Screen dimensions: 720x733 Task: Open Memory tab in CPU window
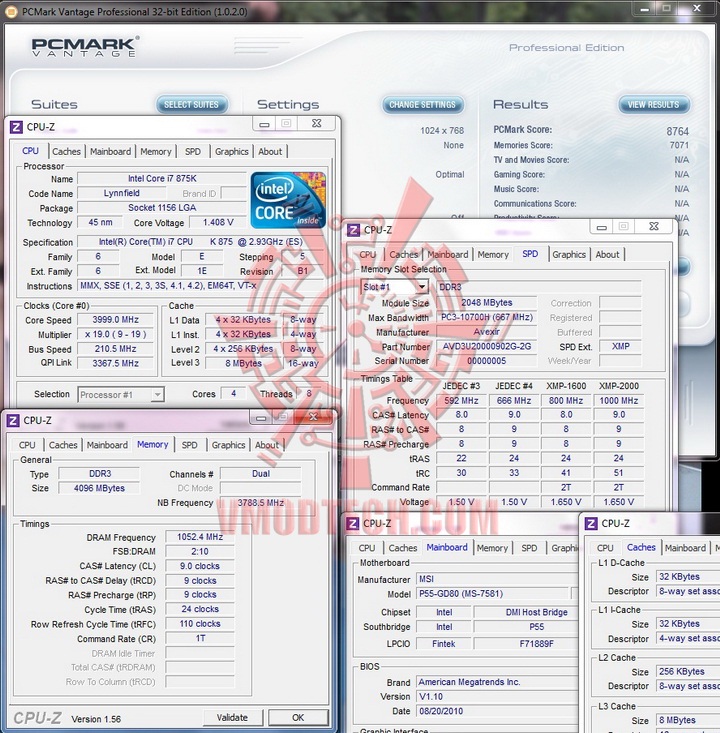point(156,151)
